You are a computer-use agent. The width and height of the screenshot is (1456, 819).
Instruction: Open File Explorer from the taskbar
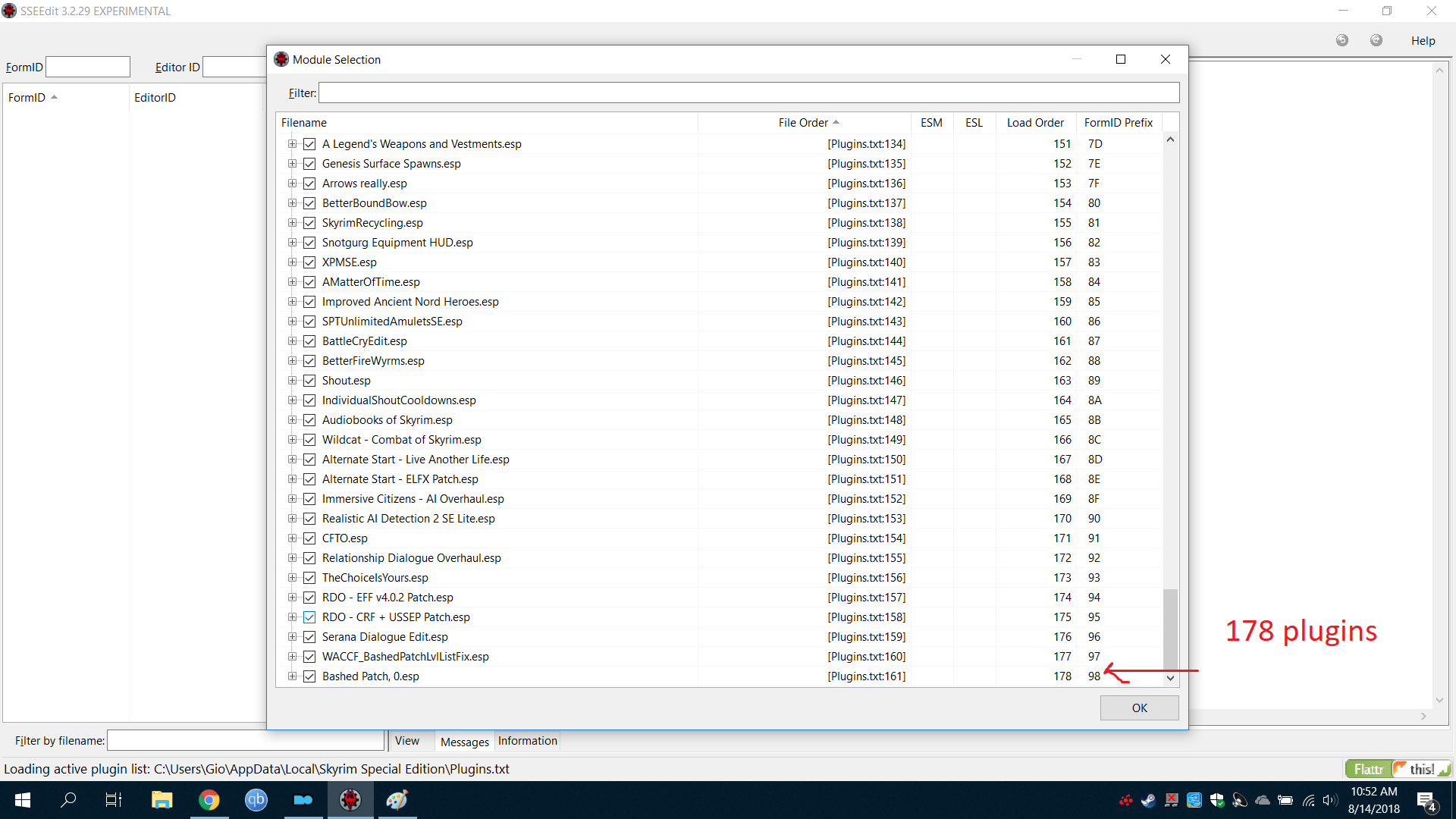click(162, 800)
